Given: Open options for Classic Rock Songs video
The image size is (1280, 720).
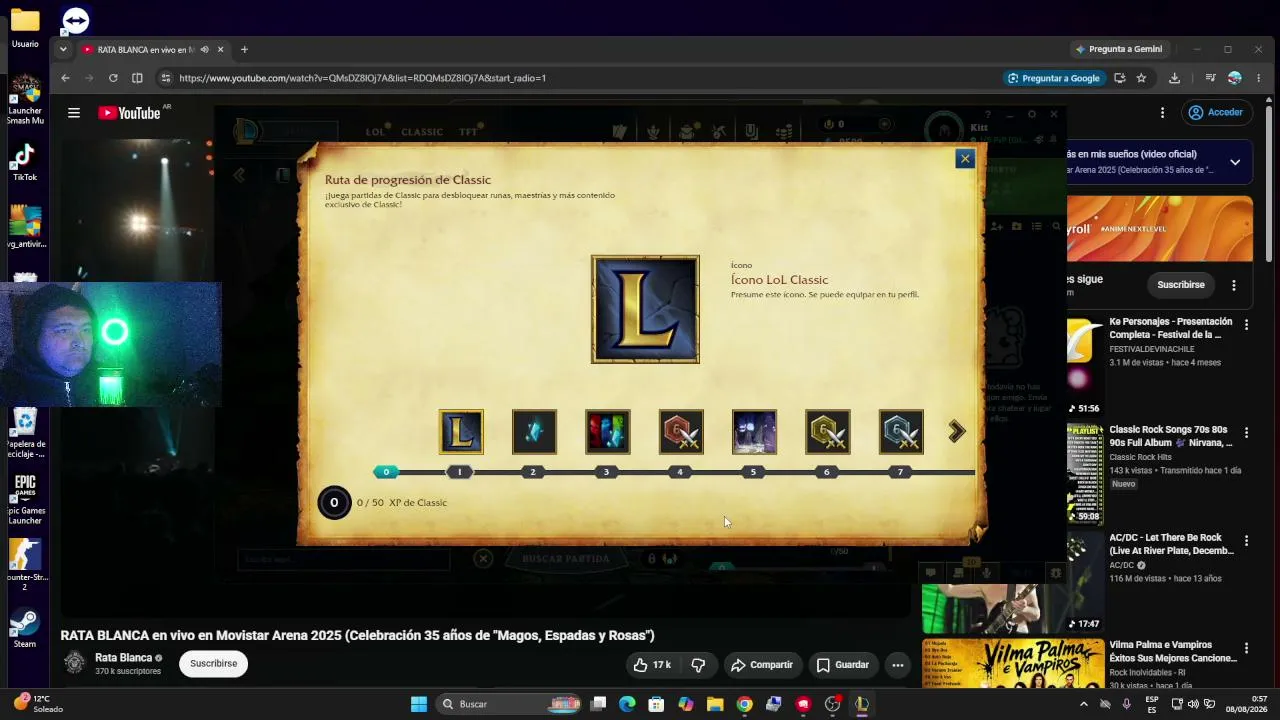Looking at the screenshot, I should (1246, 432).
